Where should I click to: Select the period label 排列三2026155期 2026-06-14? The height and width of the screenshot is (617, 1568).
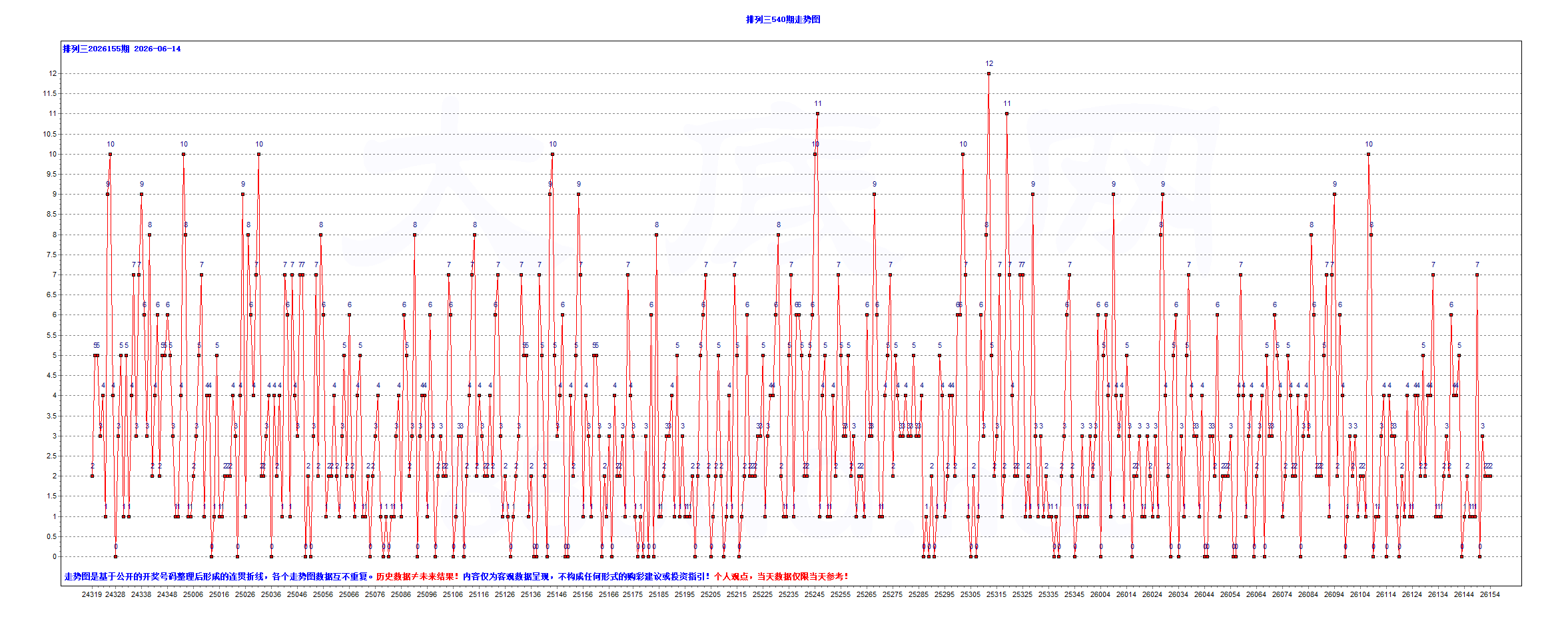[x=122, y=49]
